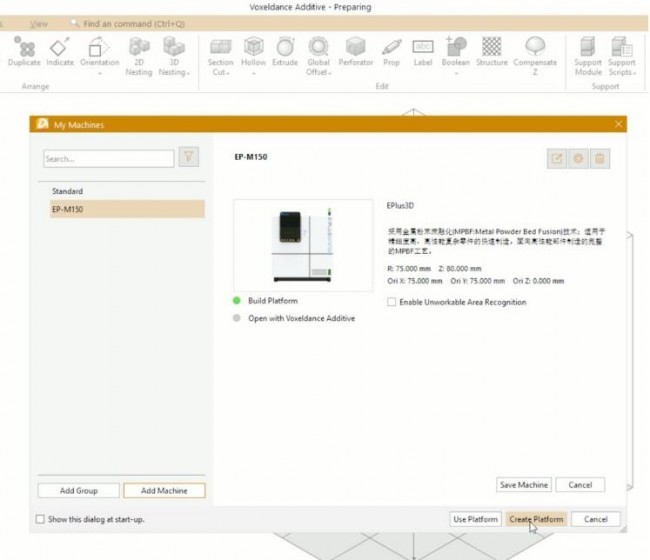650x560 pixels.
Task: Open the View ribbon tab
Action: (x=39, y=23)
